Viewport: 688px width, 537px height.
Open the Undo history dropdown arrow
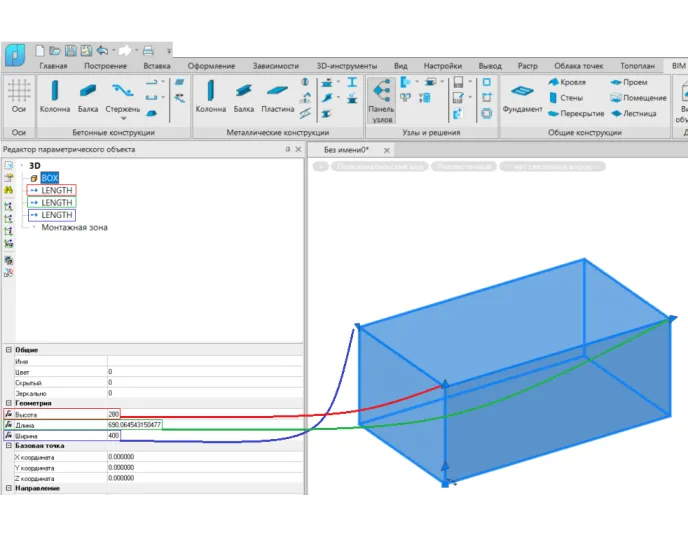coord(113,50)
